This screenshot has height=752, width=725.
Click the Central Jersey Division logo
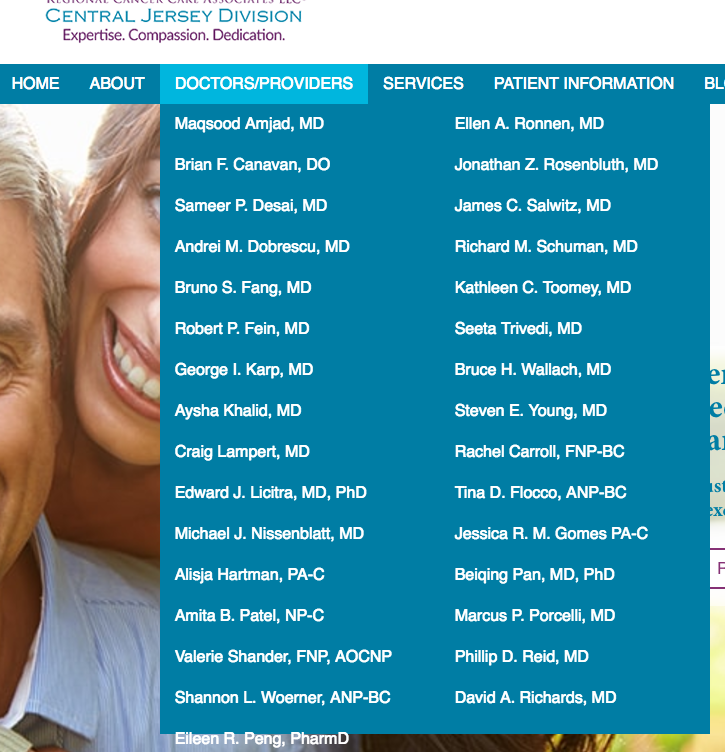(174, 21)
